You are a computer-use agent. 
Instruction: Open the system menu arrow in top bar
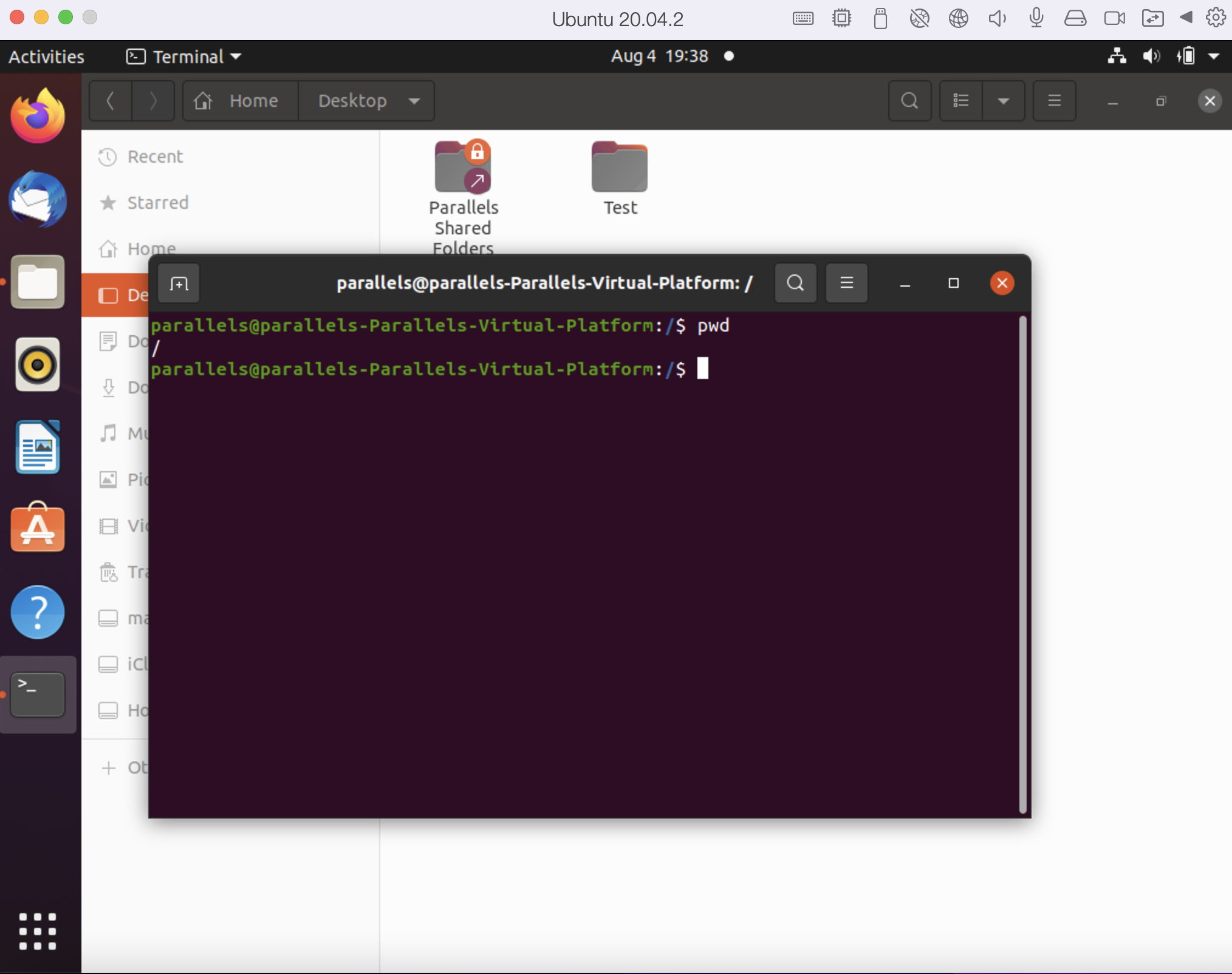coord(1214,56)
